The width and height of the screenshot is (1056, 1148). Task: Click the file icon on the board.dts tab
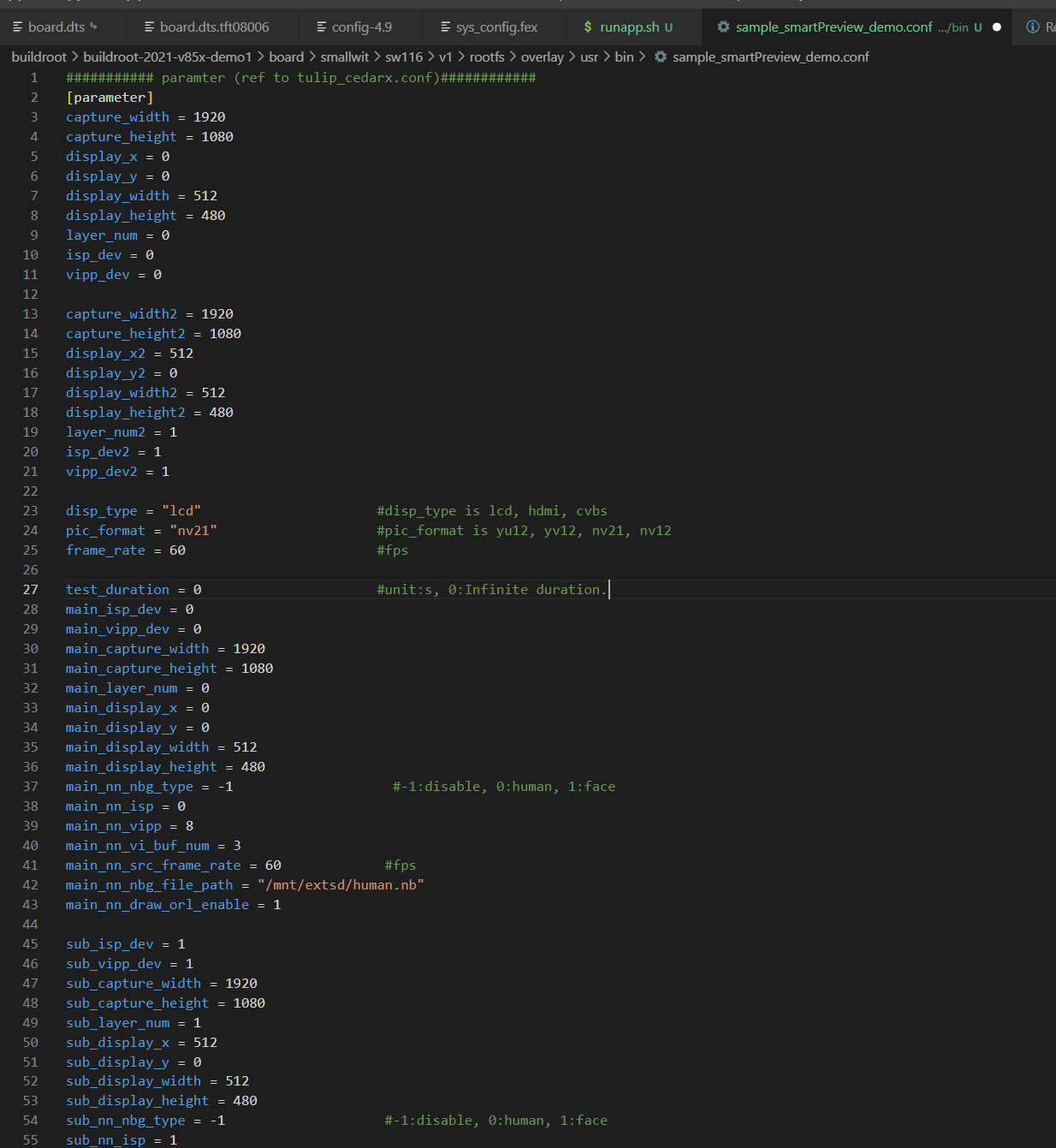[x=17, y=27]
